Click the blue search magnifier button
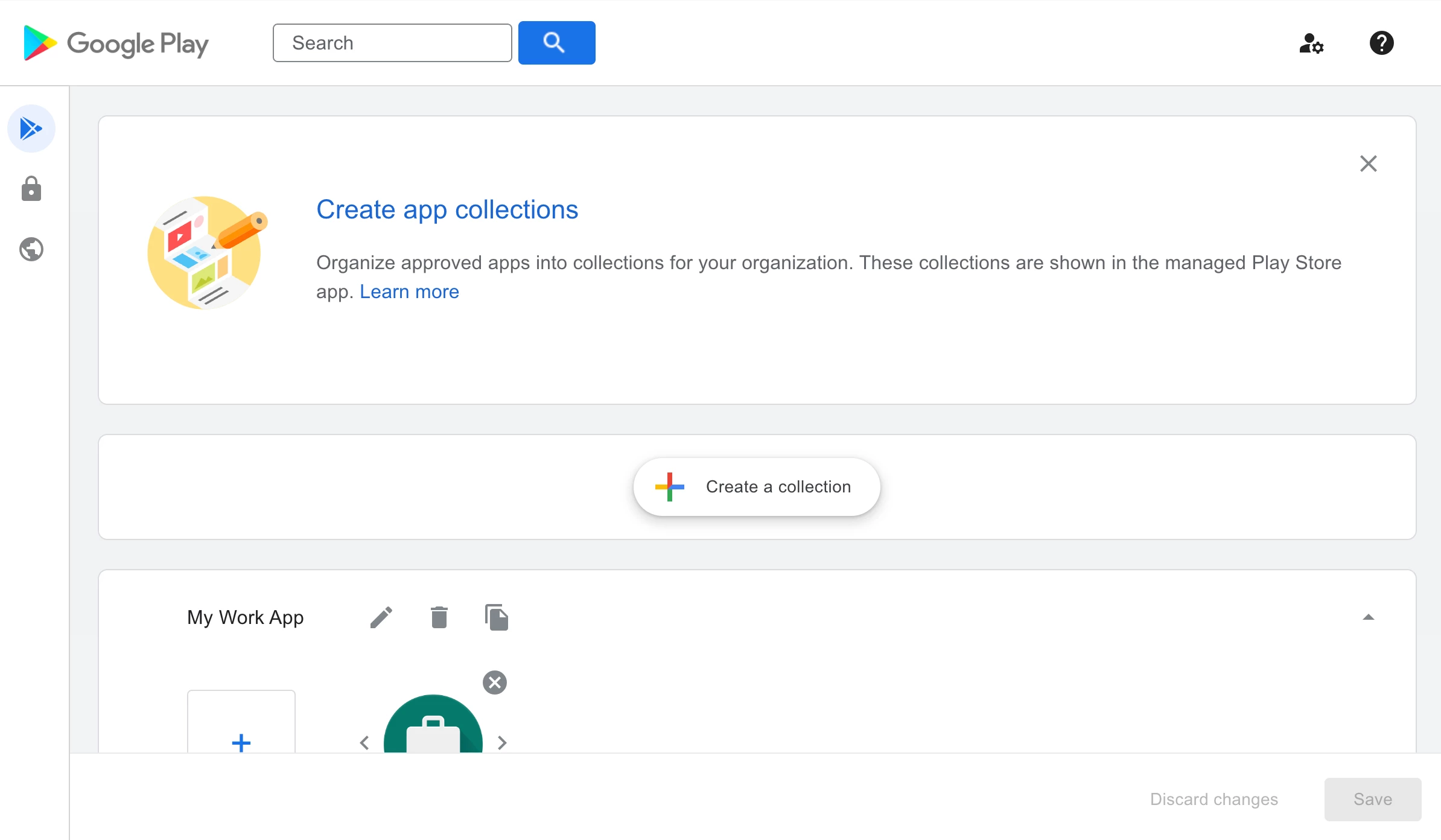 click(x=556, y=43)
